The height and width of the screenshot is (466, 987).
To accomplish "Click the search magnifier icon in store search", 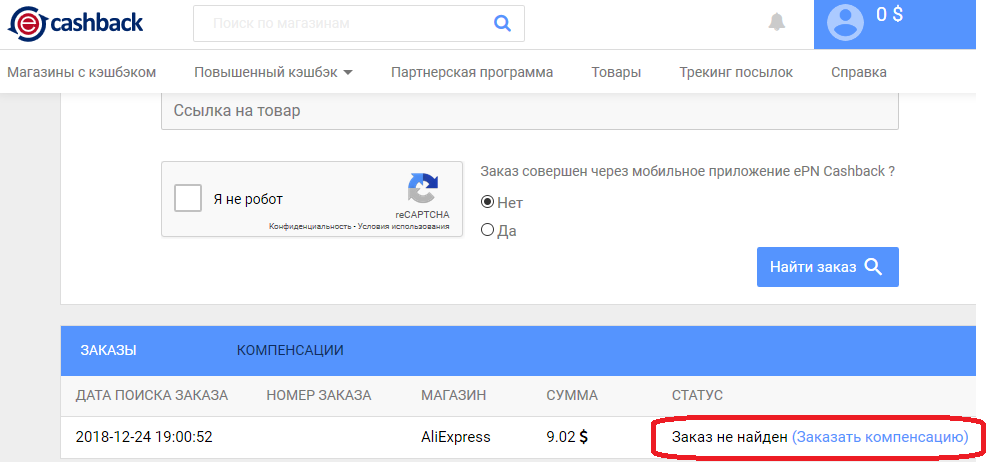I will (x=502, y=24).
